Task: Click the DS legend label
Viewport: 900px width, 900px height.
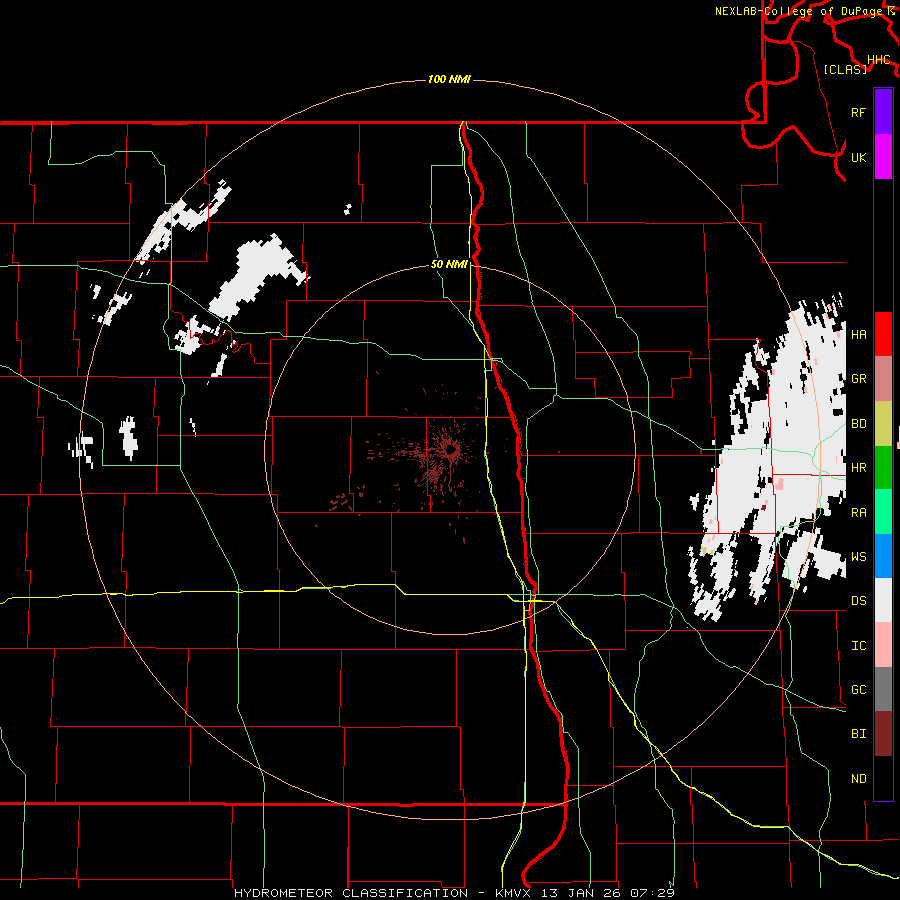Action: [x=858, y=600]
